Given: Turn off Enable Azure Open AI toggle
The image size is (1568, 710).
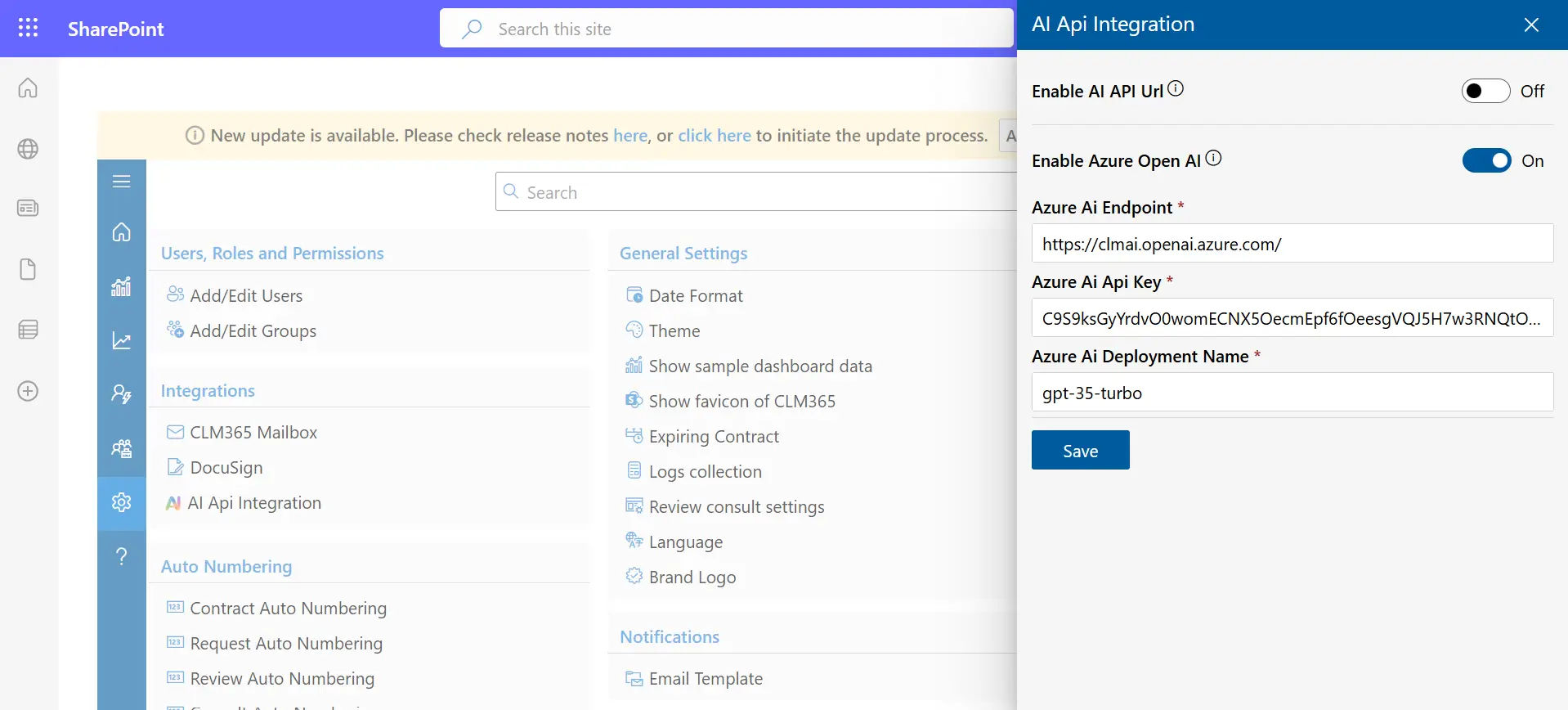Looking at the screenshot, I should (1486, 160).
